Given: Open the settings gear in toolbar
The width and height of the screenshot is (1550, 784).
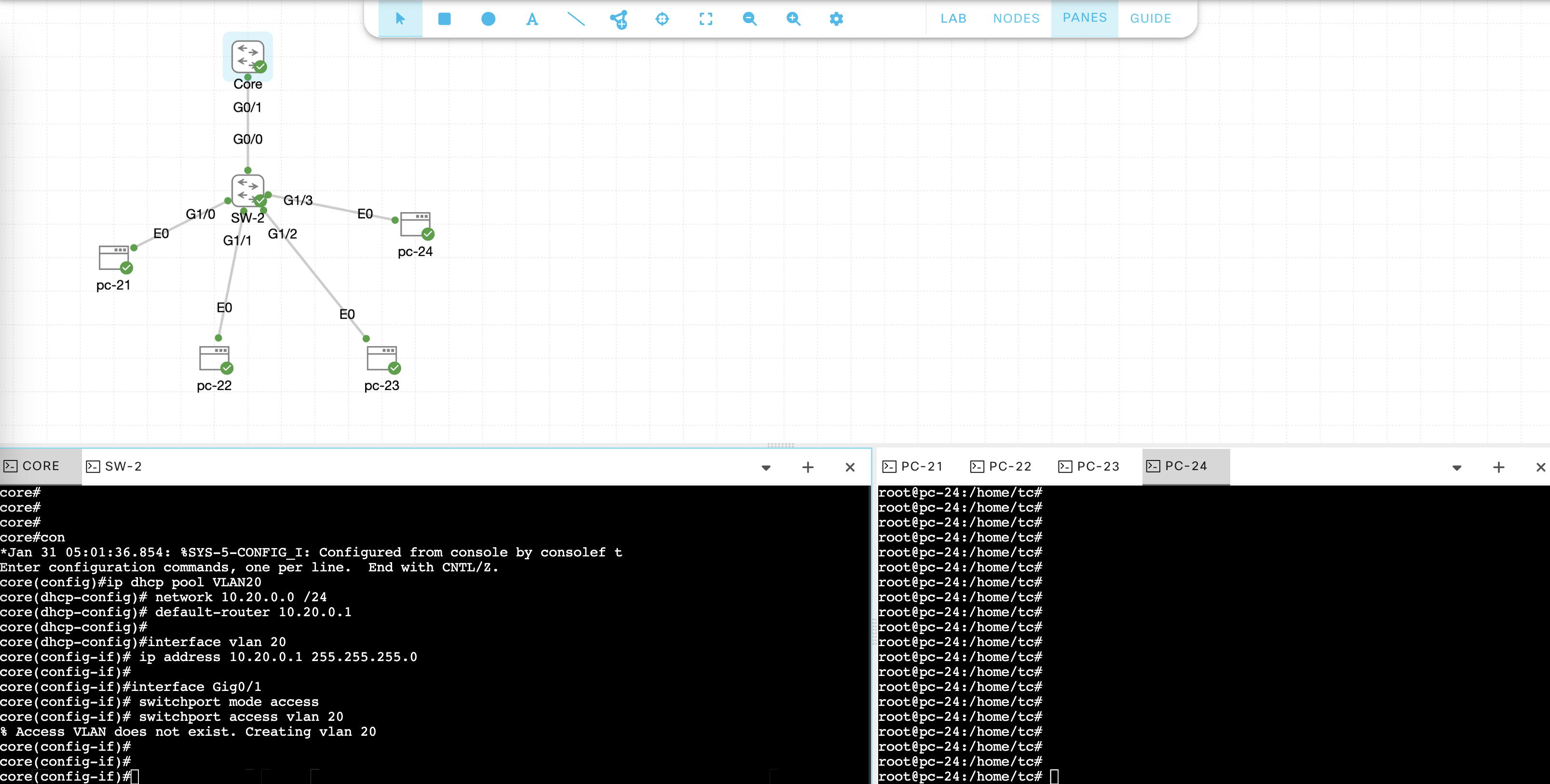Looking at the screenshot, I should [836, 19].
